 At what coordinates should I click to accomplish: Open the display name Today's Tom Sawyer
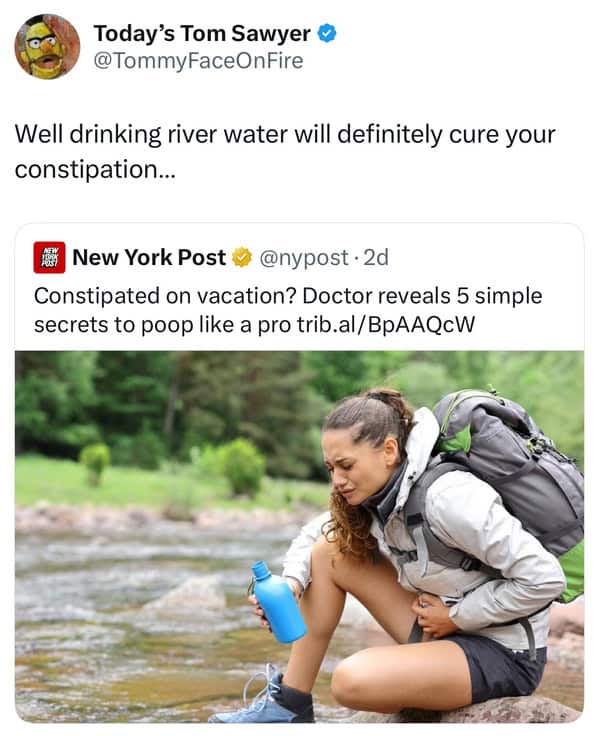[202, 33]
